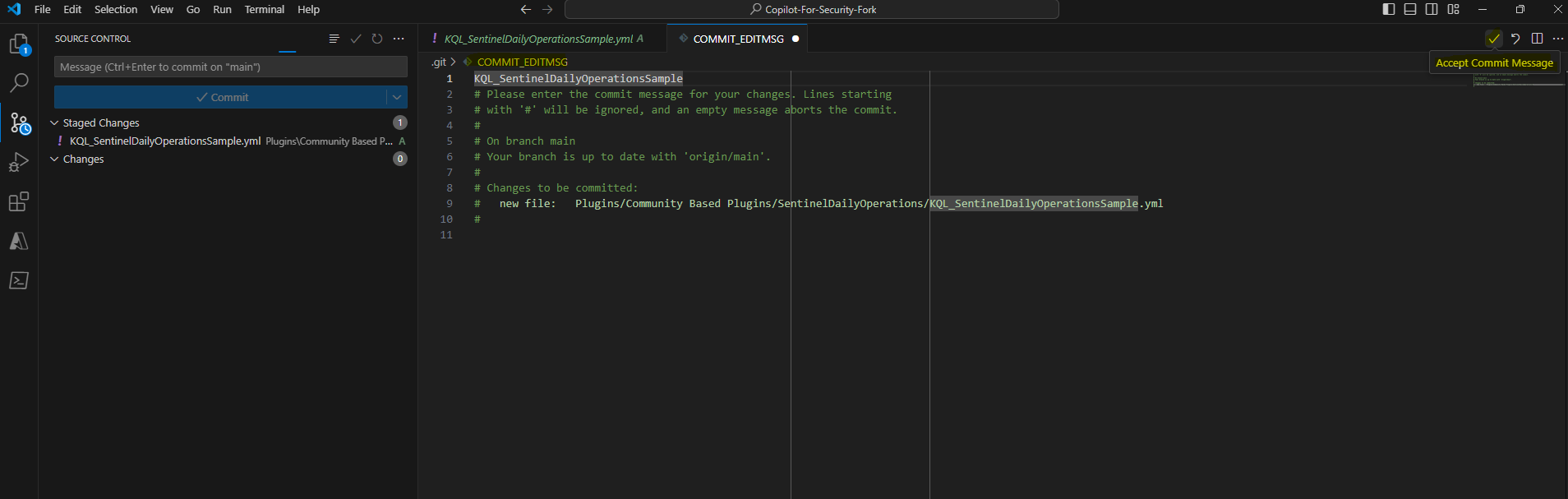1568x499 pixels.
Task: Open Run and Debug view
Action: click(x=18, y=162)
